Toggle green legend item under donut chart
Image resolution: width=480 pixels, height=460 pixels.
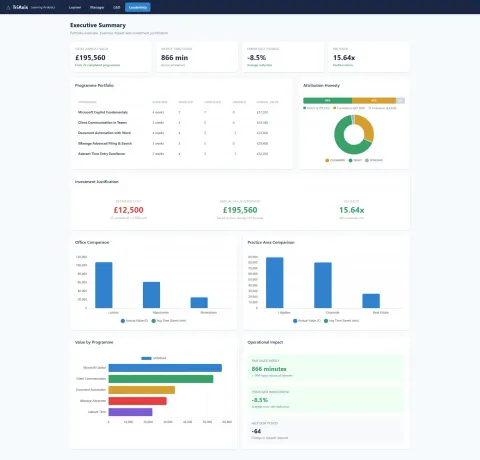(355, 160)
